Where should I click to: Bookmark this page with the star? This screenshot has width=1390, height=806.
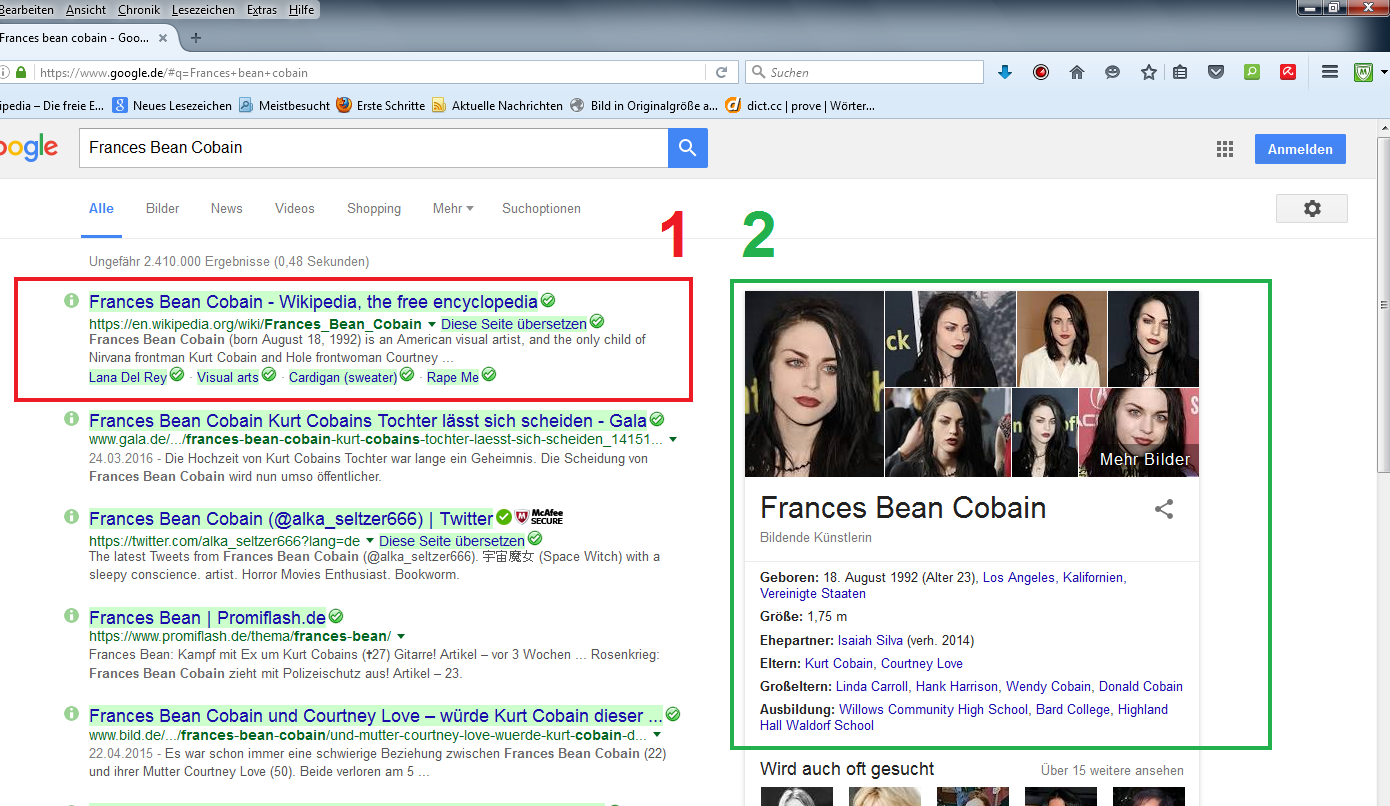(1149, 72)
